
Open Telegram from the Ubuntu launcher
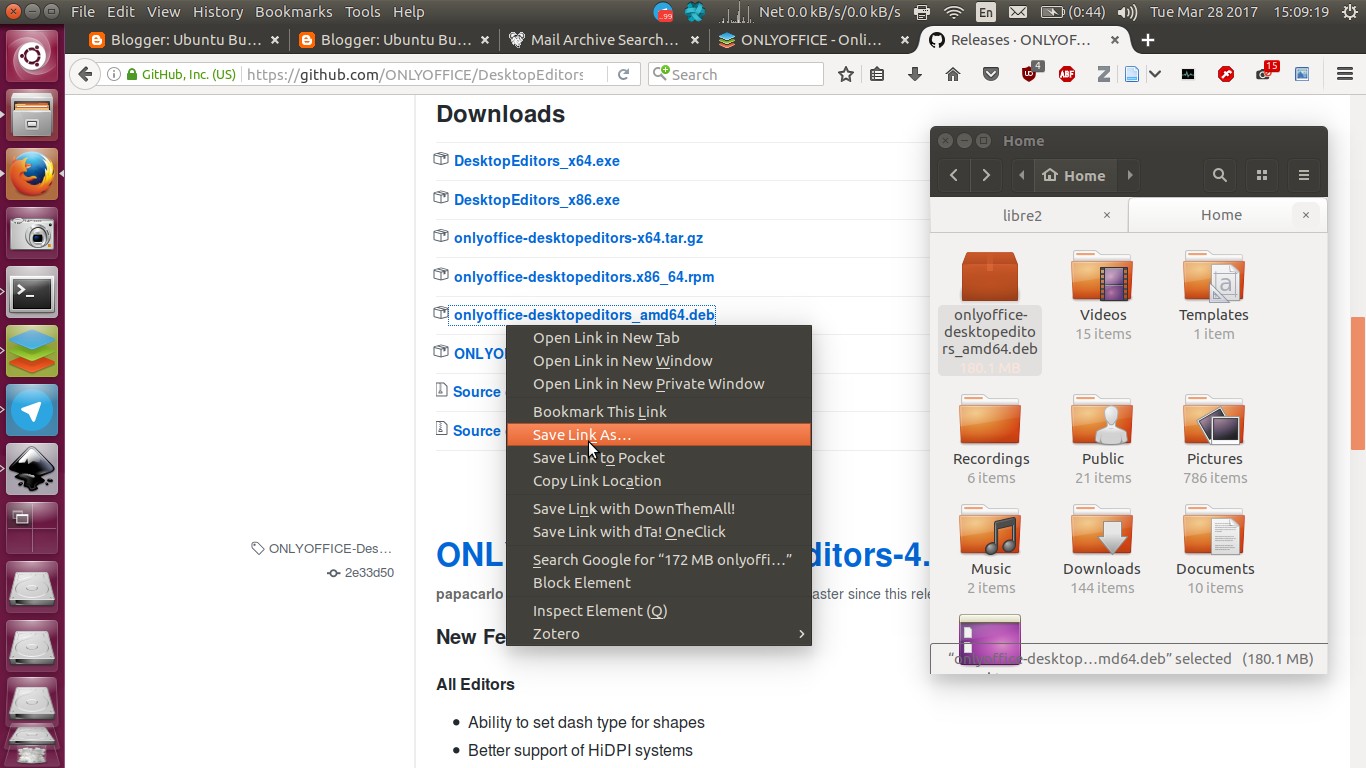[32, 411]
